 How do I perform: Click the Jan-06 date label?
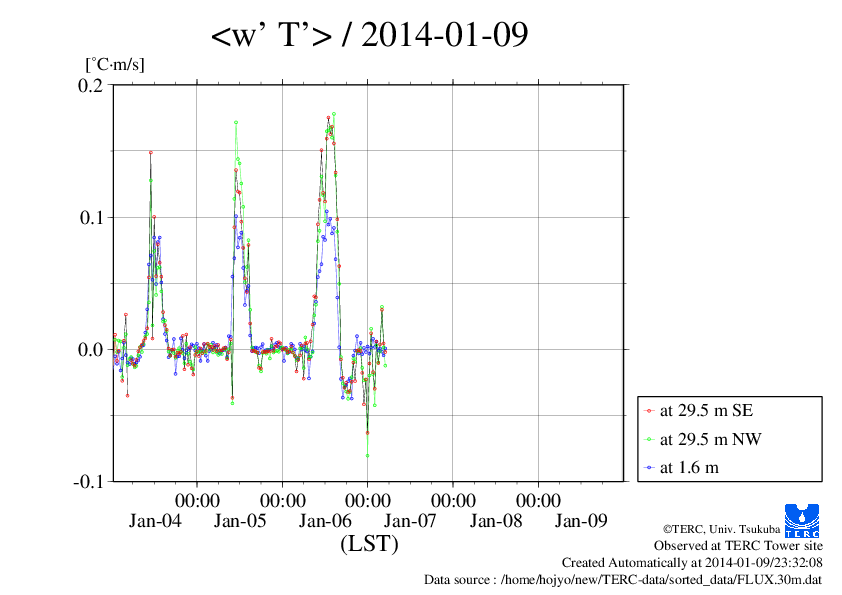coord(325,520)
